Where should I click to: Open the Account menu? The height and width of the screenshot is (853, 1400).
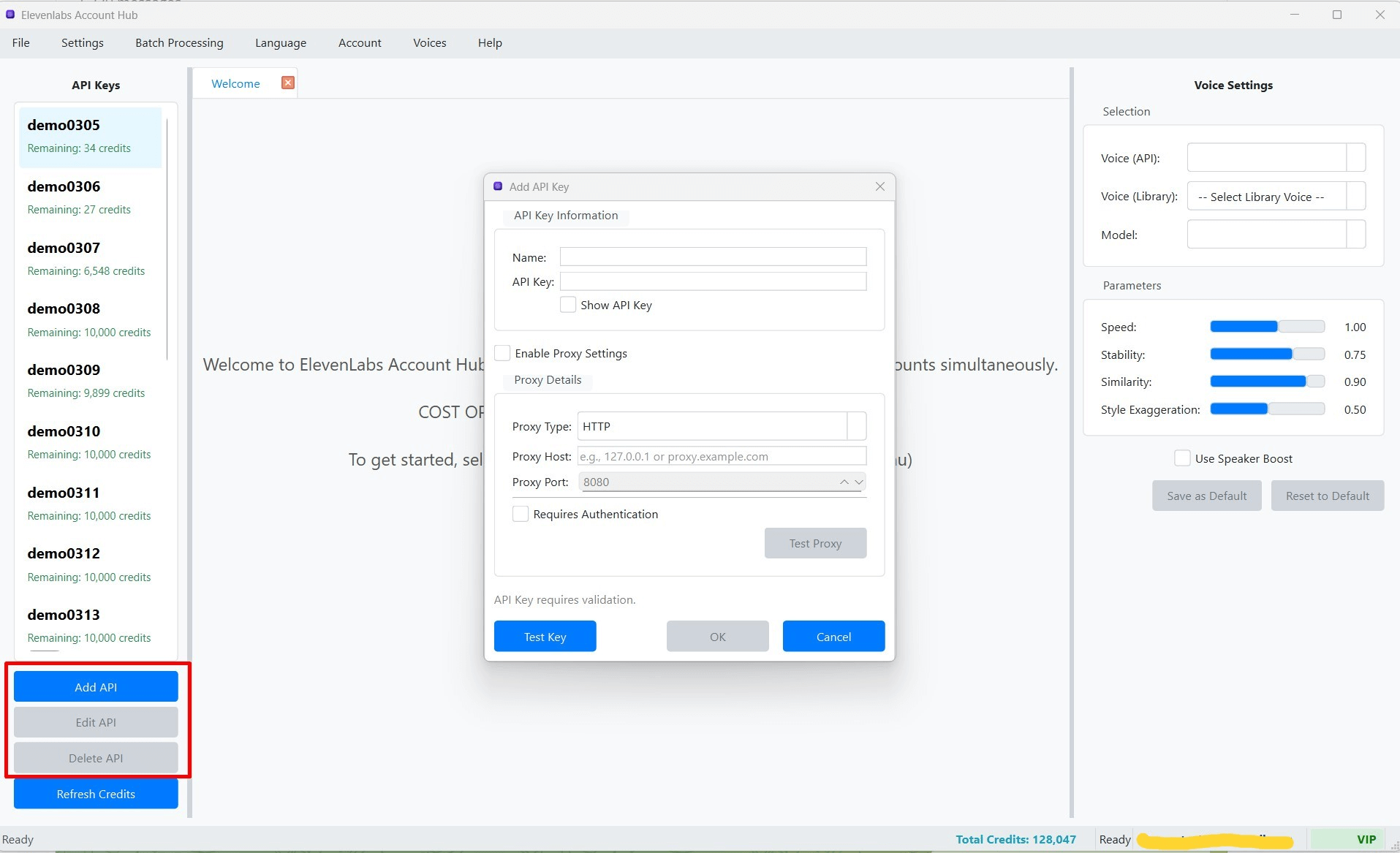coord(360,42)
